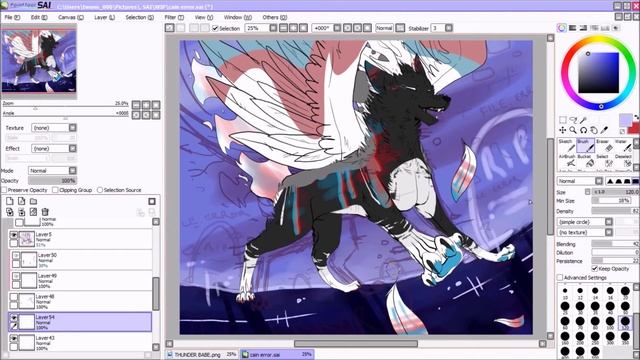Open the zoom percentage dropdown in toolbar

tap(273, 28)
